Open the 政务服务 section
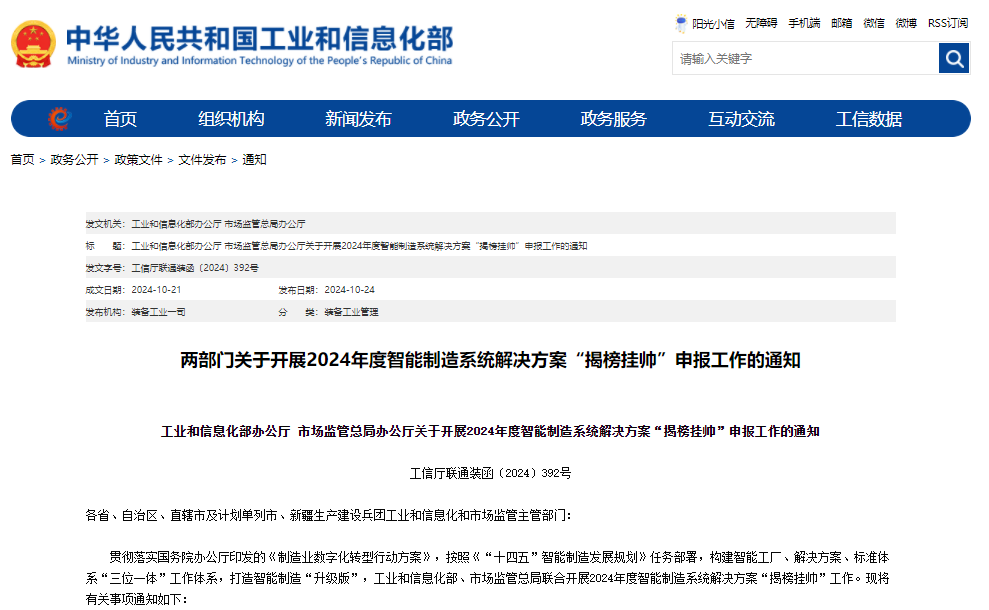Viewport: 989px width, 610px height. coord(613,118)
